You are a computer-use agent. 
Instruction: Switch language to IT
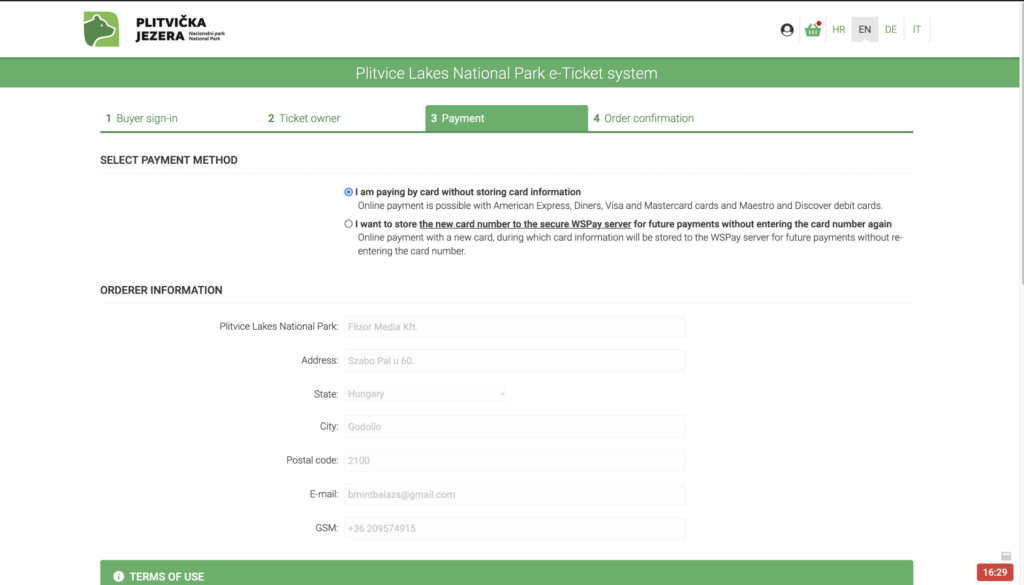pos(916,30)
